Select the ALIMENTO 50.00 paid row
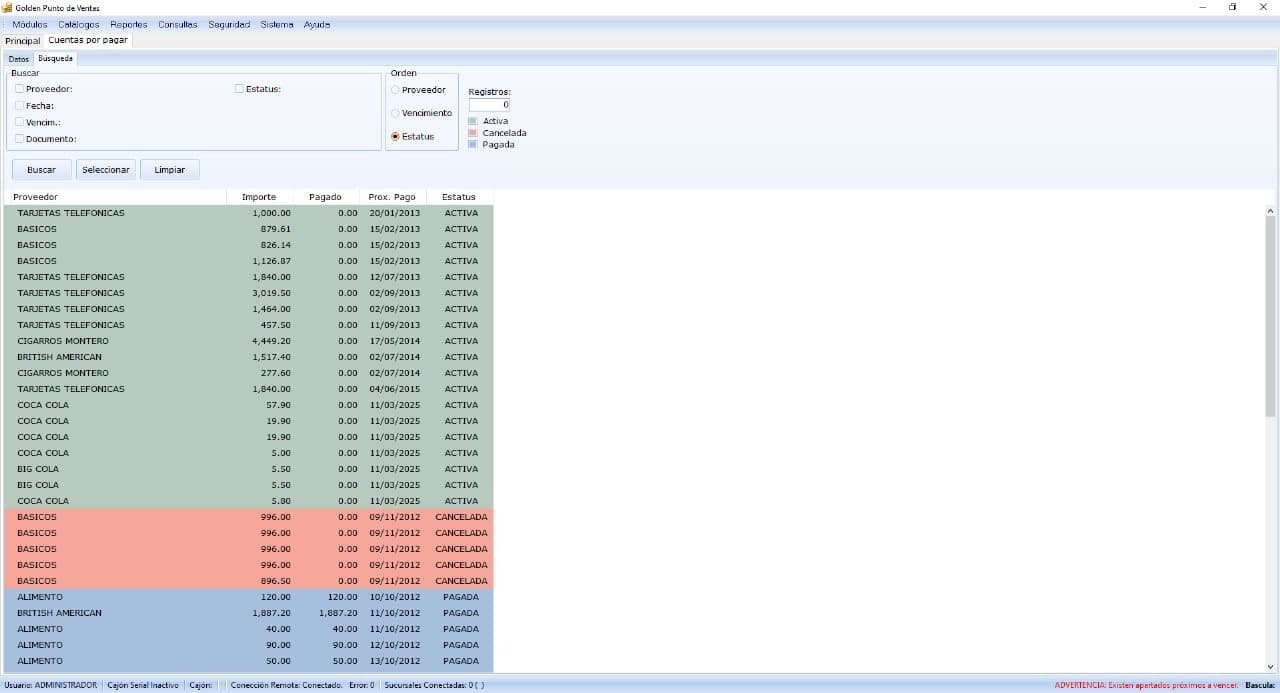Image resolution: width=1280 pixels, height=693 pixels. pyautogui.click(x=249, y=661)
